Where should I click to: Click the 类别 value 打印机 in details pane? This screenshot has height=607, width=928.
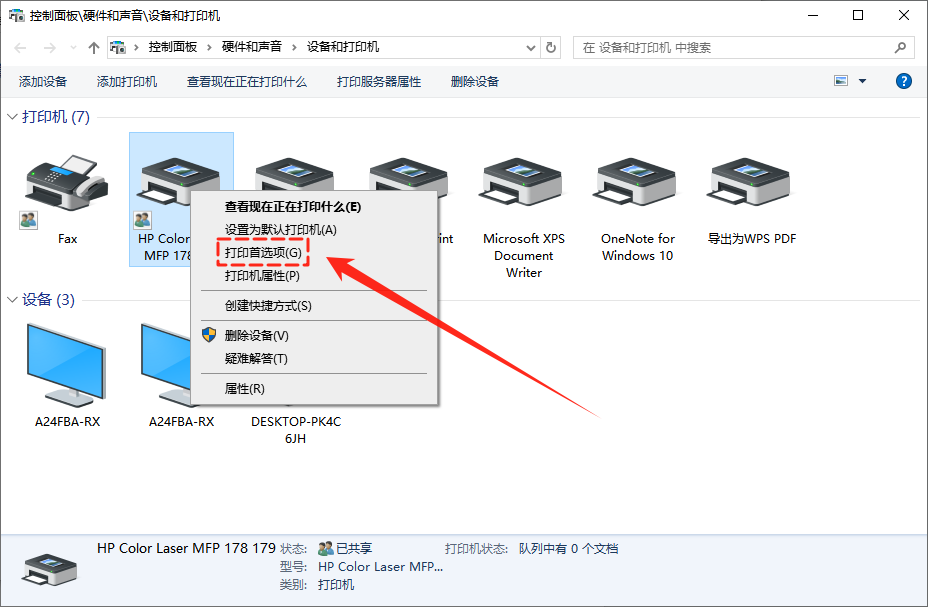pyautogui.click(x=336, y=585)
